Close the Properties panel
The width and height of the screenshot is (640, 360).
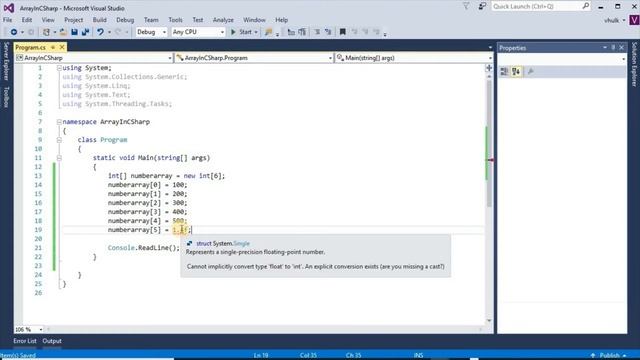622,48
